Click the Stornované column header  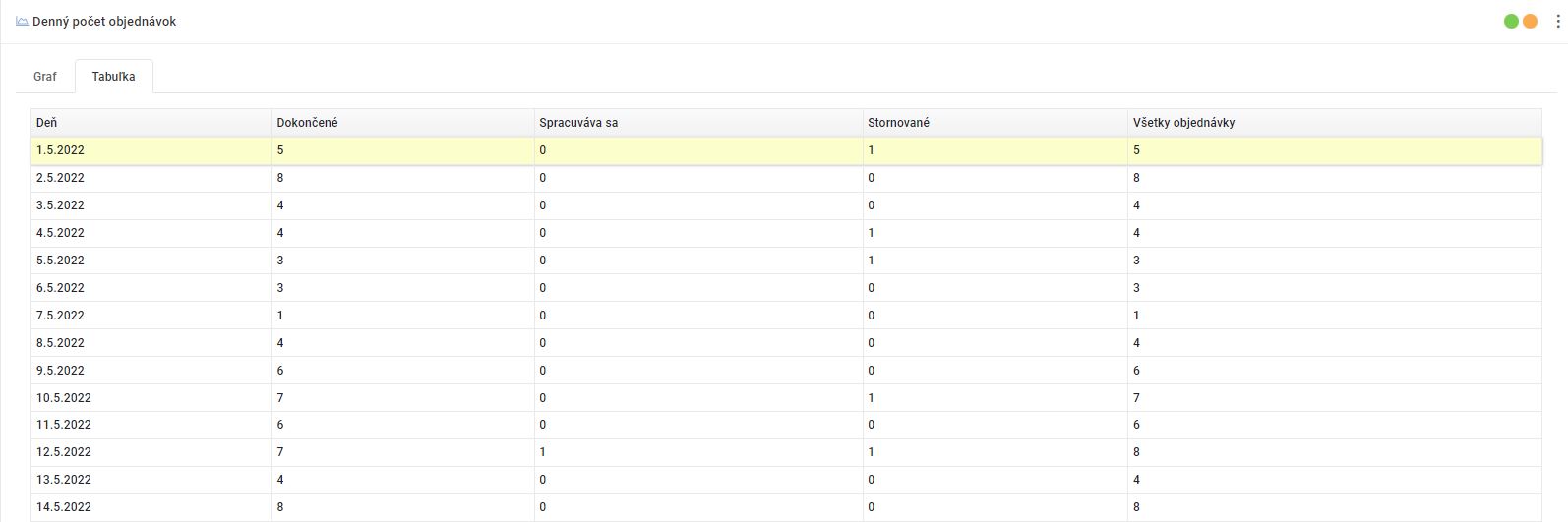pyautogui.click(x=898, y=123)
